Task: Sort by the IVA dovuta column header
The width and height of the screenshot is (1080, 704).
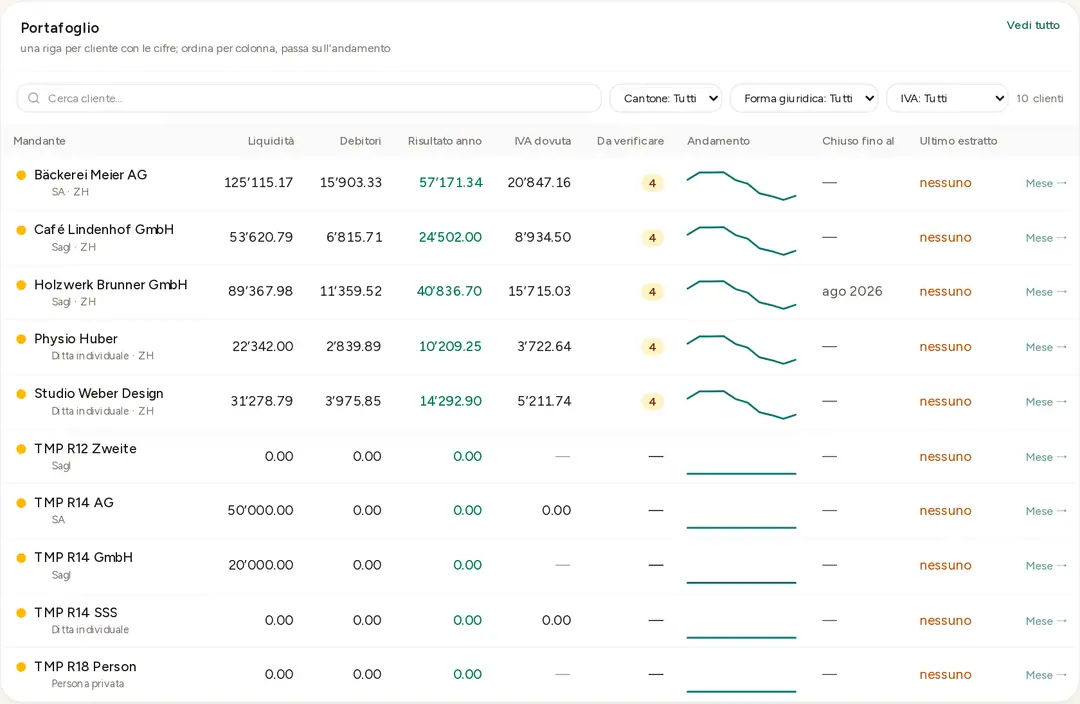Action: point(543,141)
